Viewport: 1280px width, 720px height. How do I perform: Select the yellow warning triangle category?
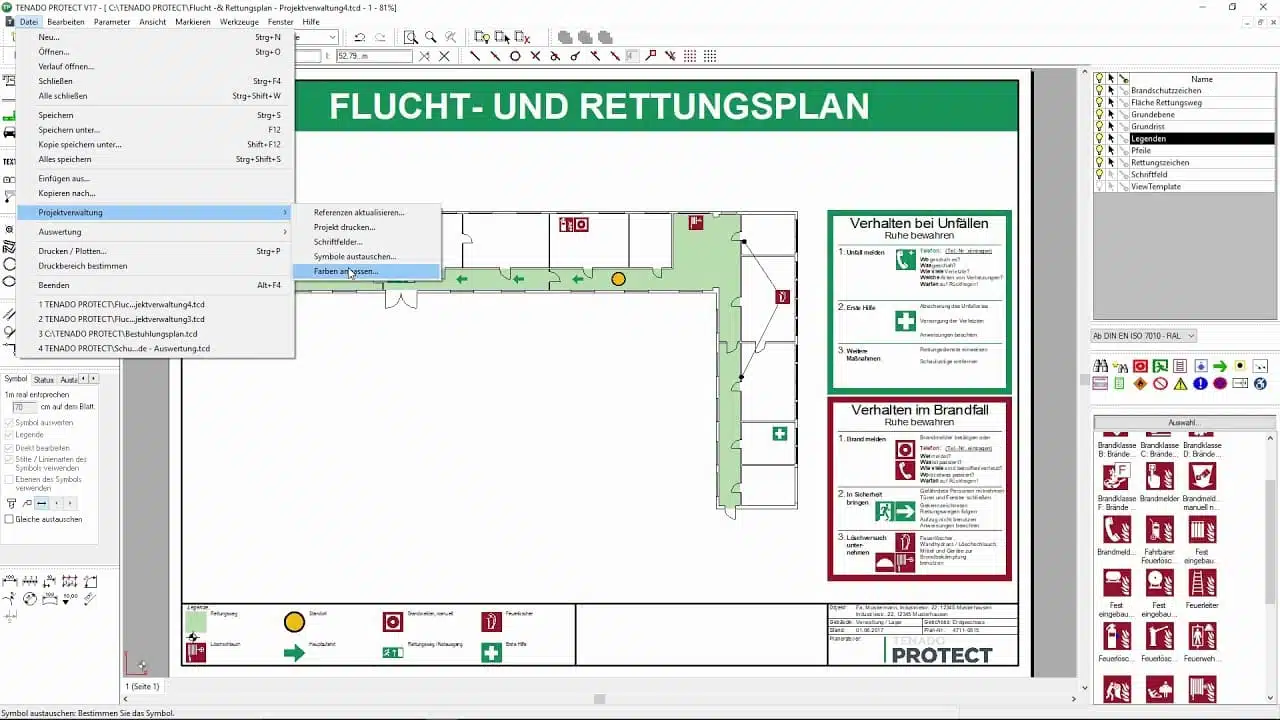[1180, 383]
